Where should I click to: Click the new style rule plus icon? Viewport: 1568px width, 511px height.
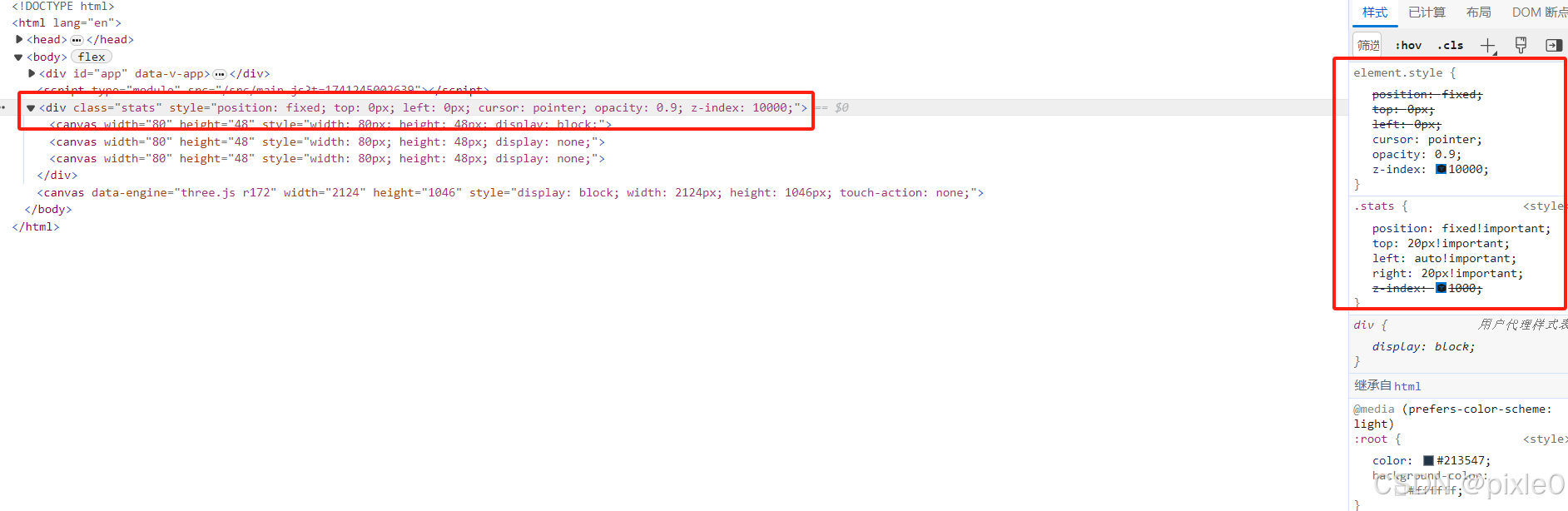point(1487,46)
